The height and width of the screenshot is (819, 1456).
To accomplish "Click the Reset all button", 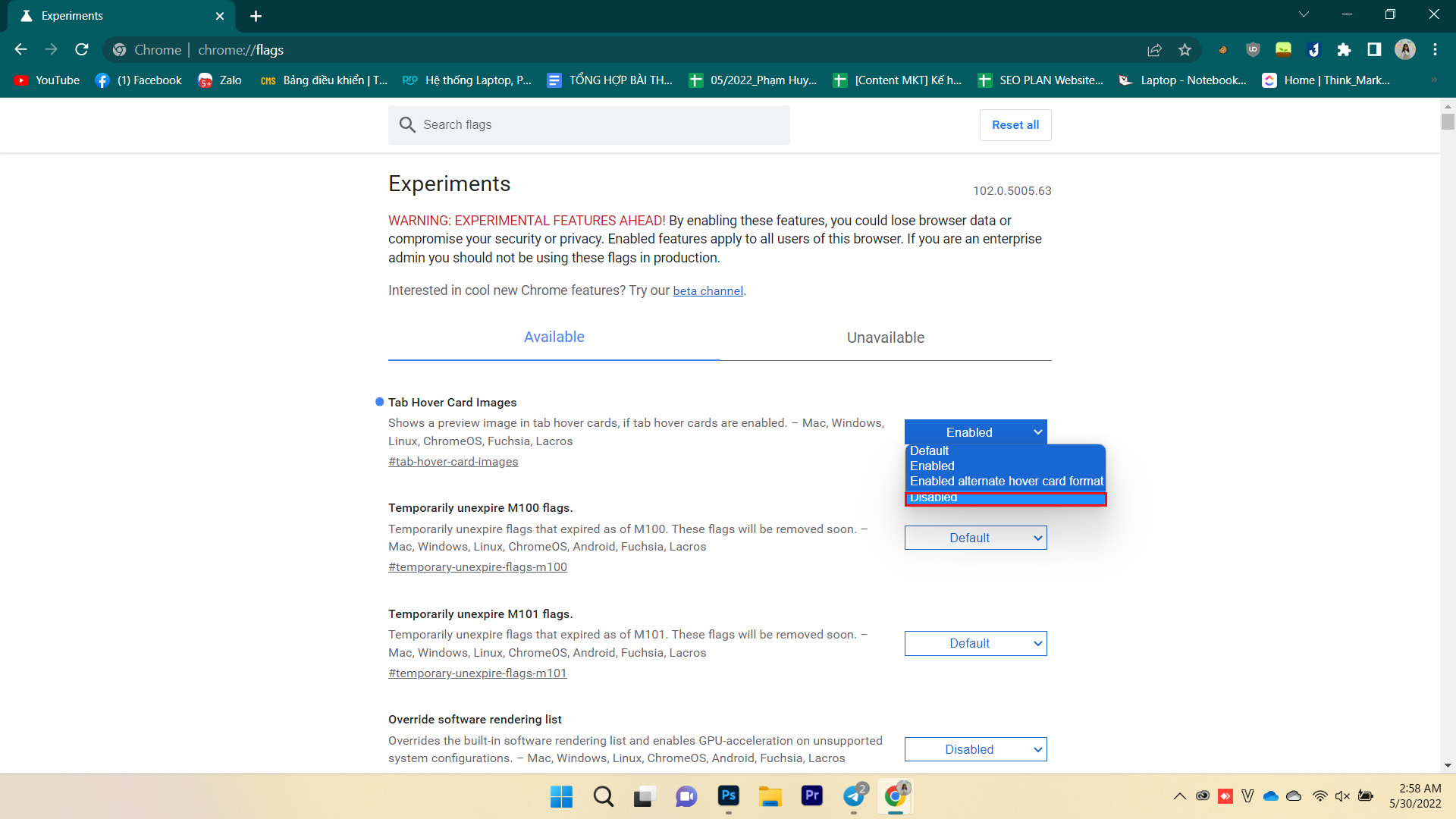I will click(x=1015, y=125).
